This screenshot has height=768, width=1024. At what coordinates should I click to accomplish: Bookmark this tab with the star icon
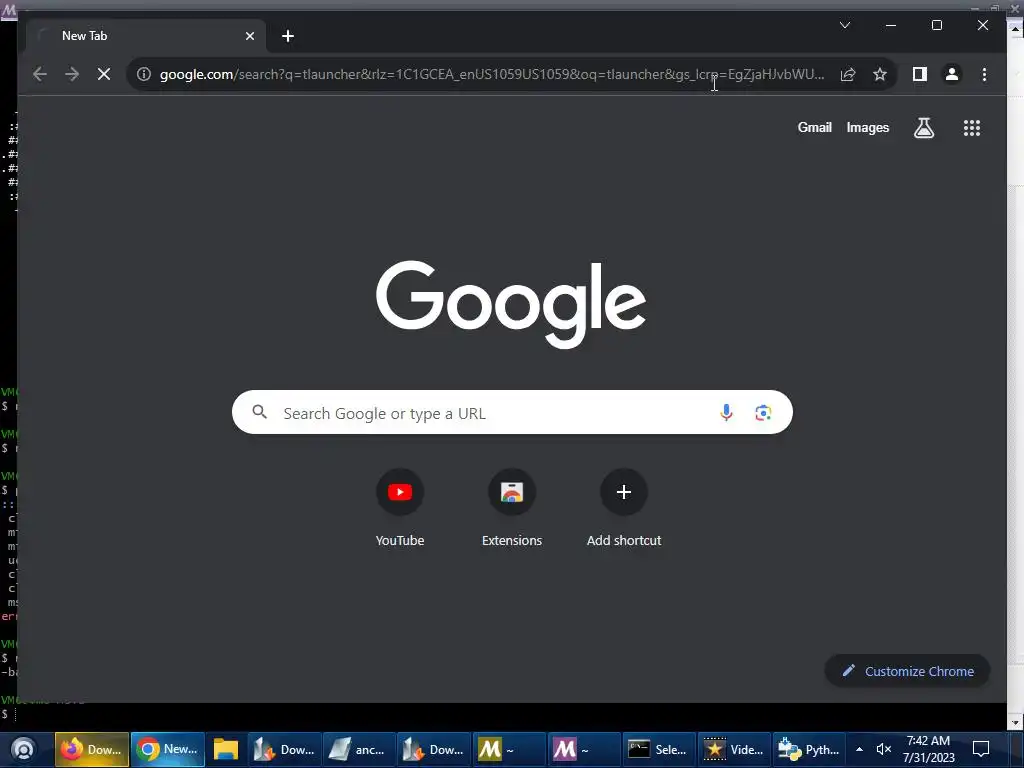tap(880, 74)
